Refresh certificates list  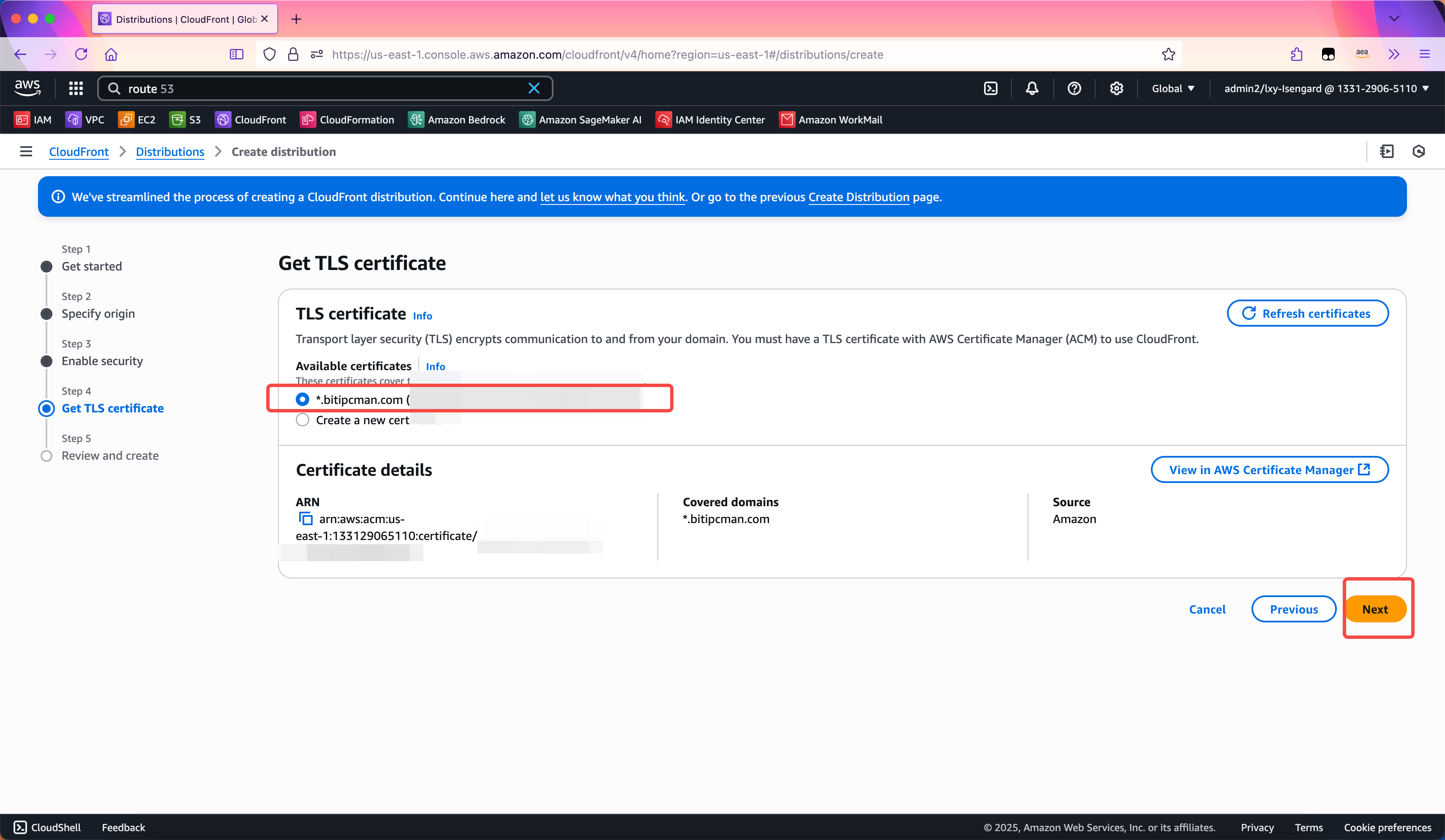(x=1307, y=313)
